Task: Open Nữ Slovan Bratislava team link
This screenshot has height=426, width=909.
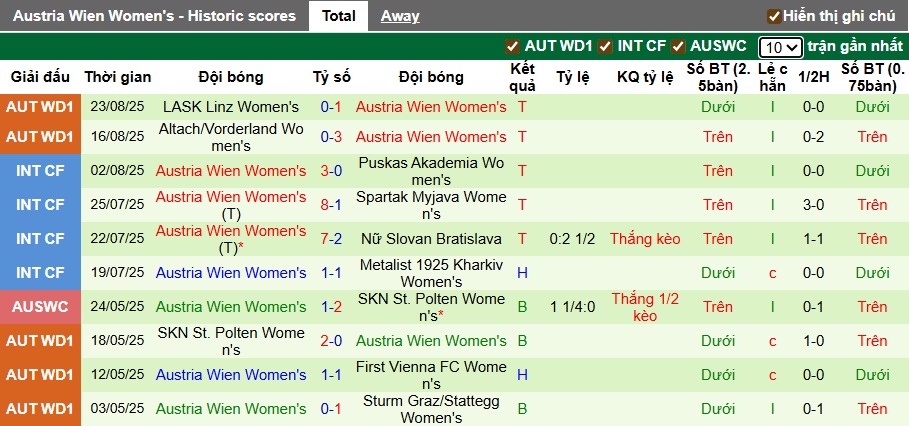Action: click(431, 239)
